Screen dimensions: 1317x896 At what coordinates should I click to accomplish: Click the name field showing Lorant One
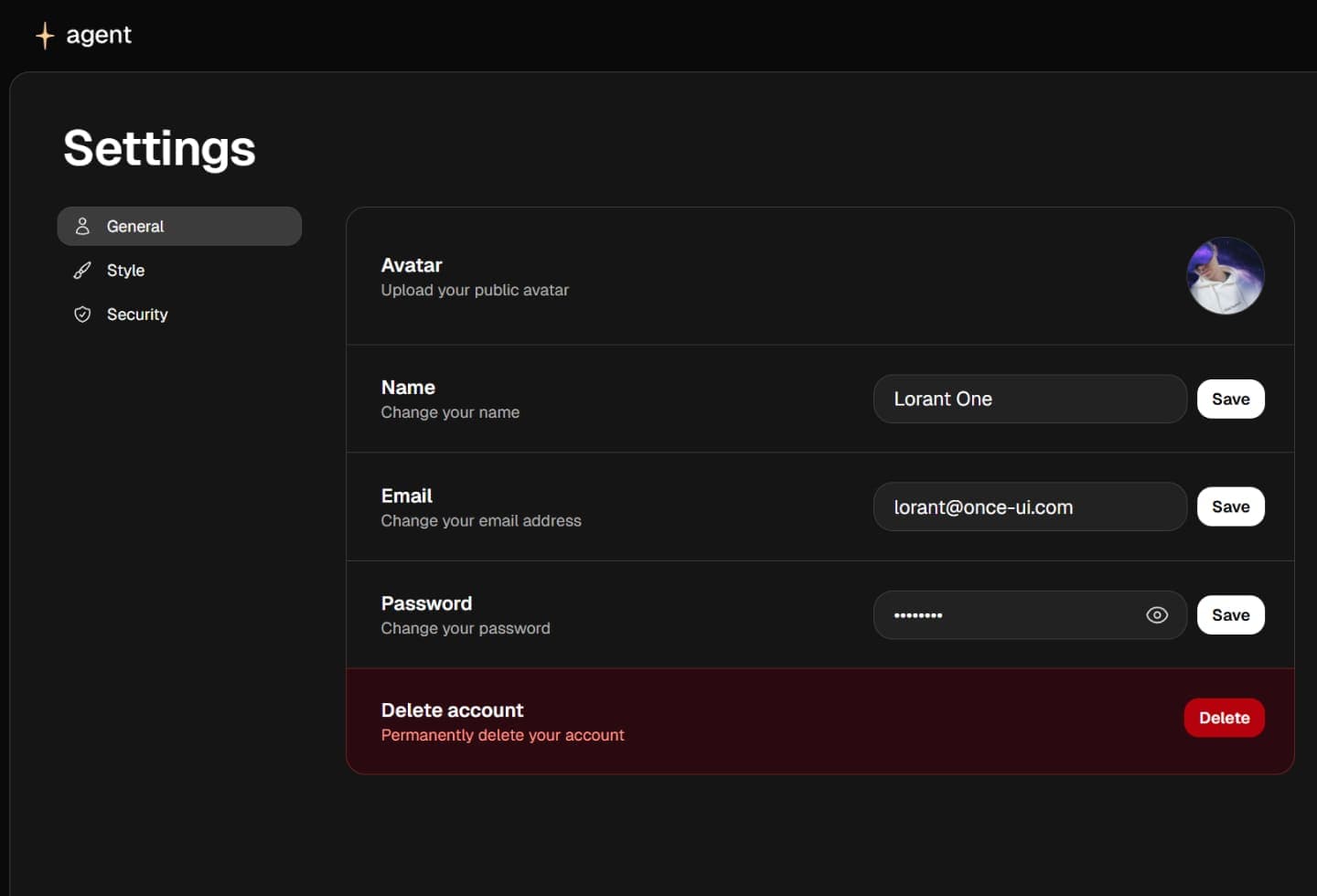coord(1029,399)
